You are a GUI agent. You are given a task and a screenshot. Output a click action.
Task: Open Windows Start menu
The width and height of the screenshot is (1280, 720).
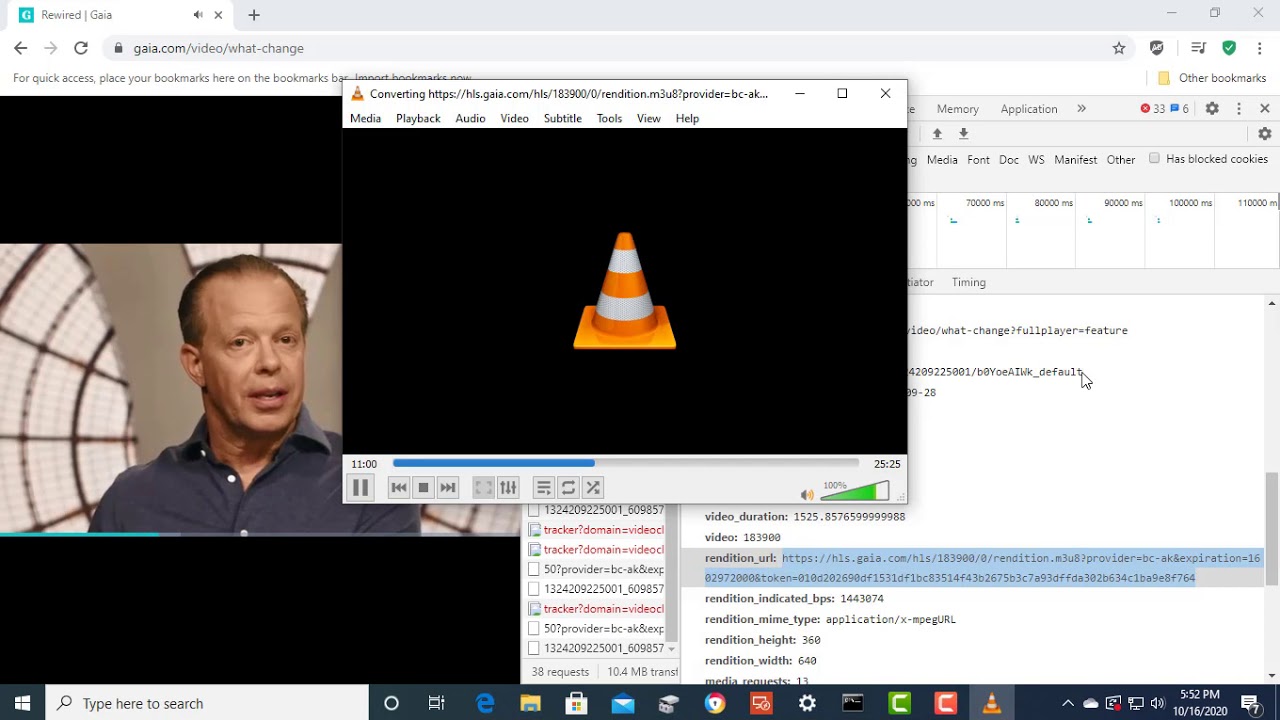(22, 703)
